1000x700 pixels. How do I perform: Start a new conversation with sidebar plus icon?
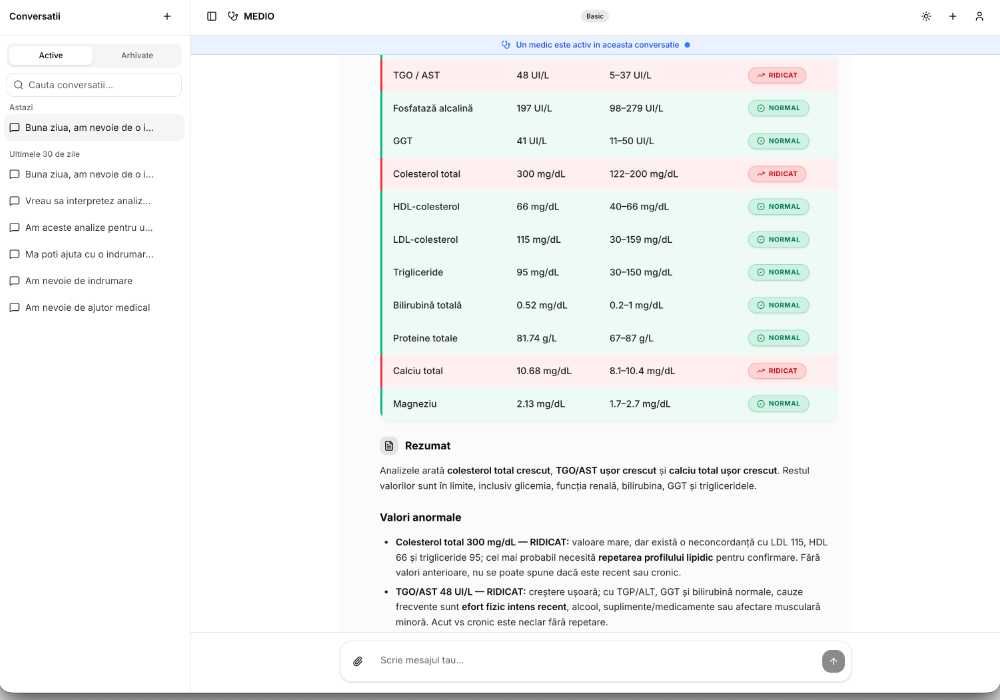(x=167, y=17)
